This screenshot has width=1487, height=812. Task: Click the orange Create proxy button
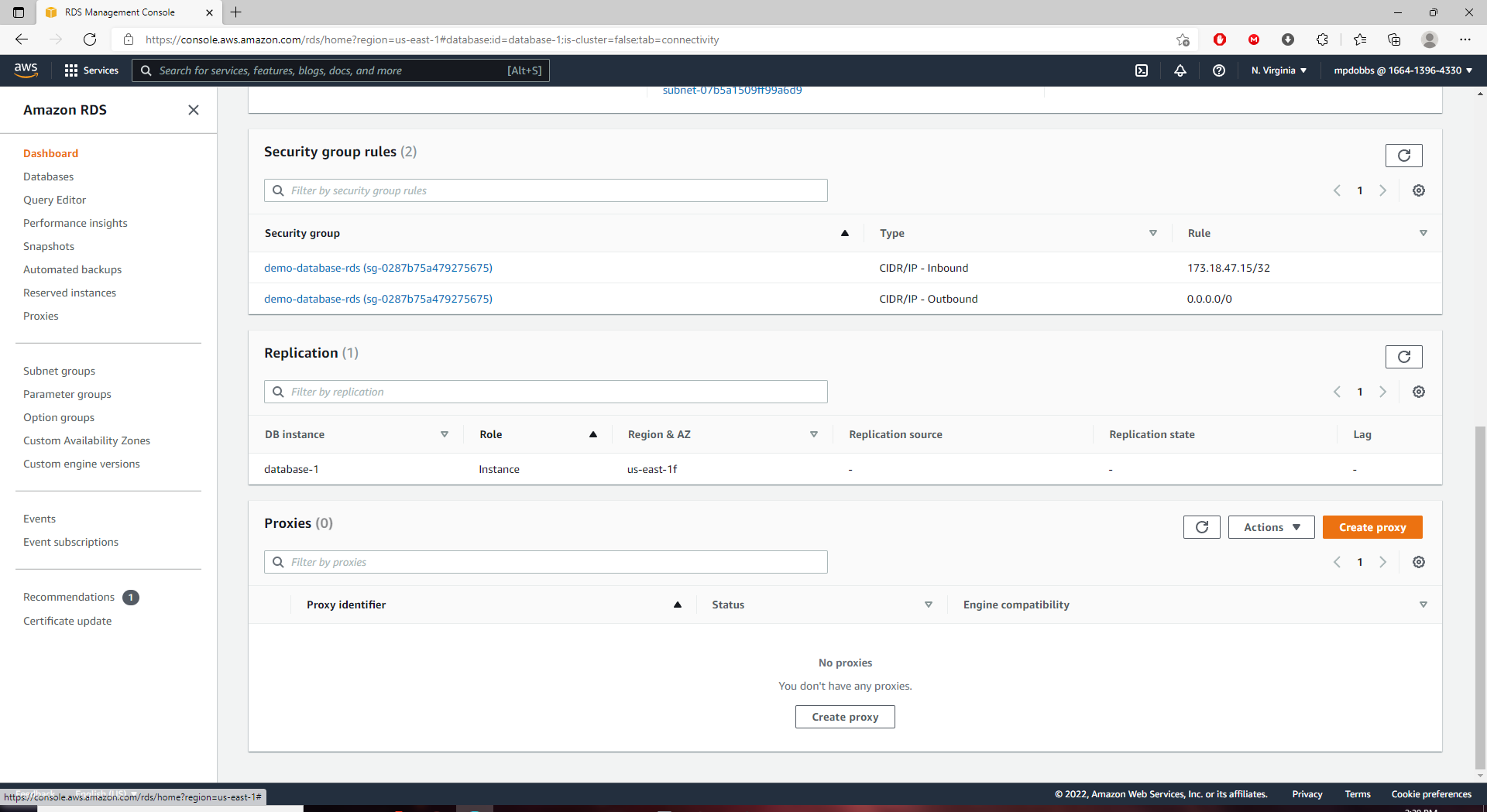click(1372, 527)
